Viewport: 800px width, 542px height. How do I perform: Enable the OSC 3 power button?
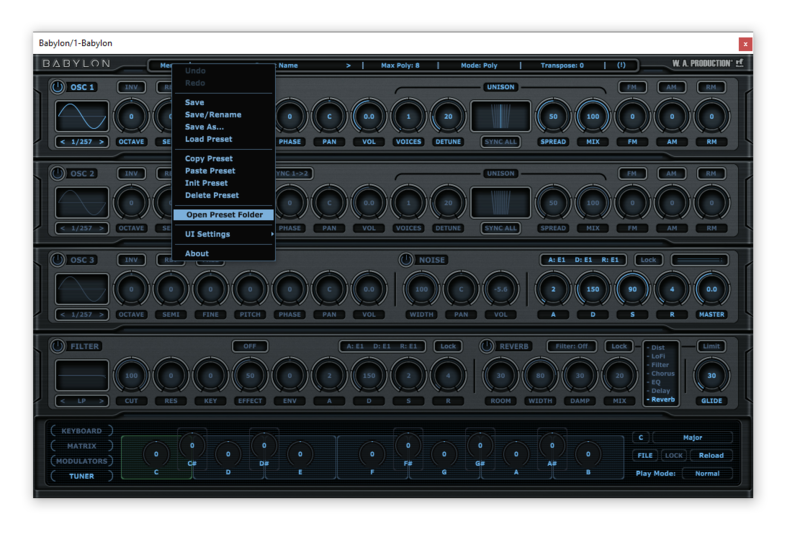click(x=57, y=260)
